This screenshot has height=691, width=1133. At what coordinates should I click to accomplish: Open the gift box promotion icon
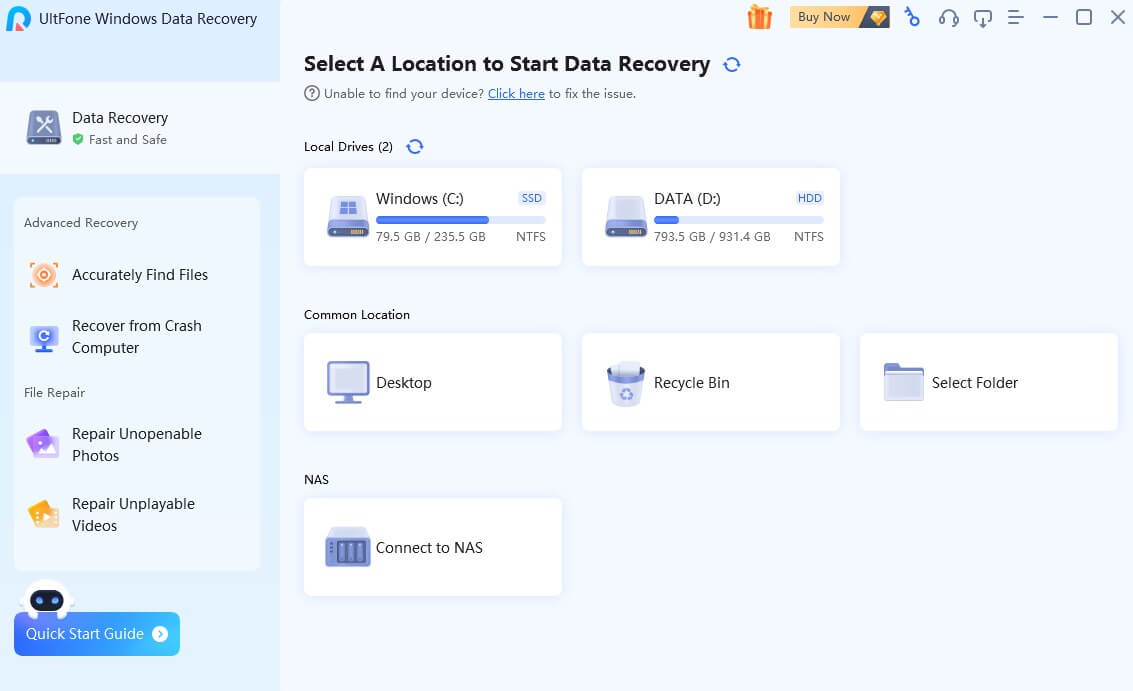(759, 17)
